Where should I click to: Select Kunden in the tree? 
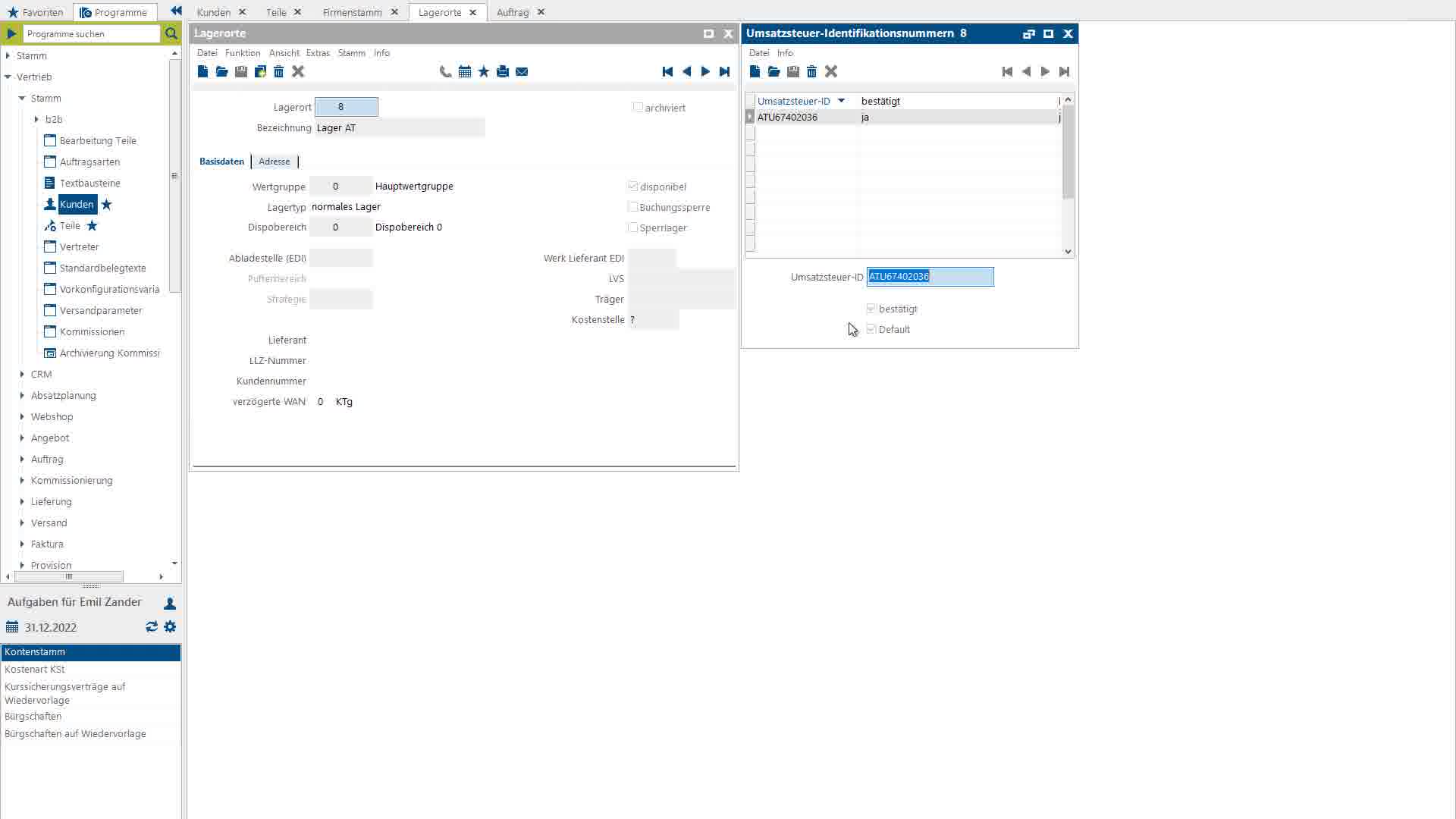pyautogui.click(x=77, y=204)
